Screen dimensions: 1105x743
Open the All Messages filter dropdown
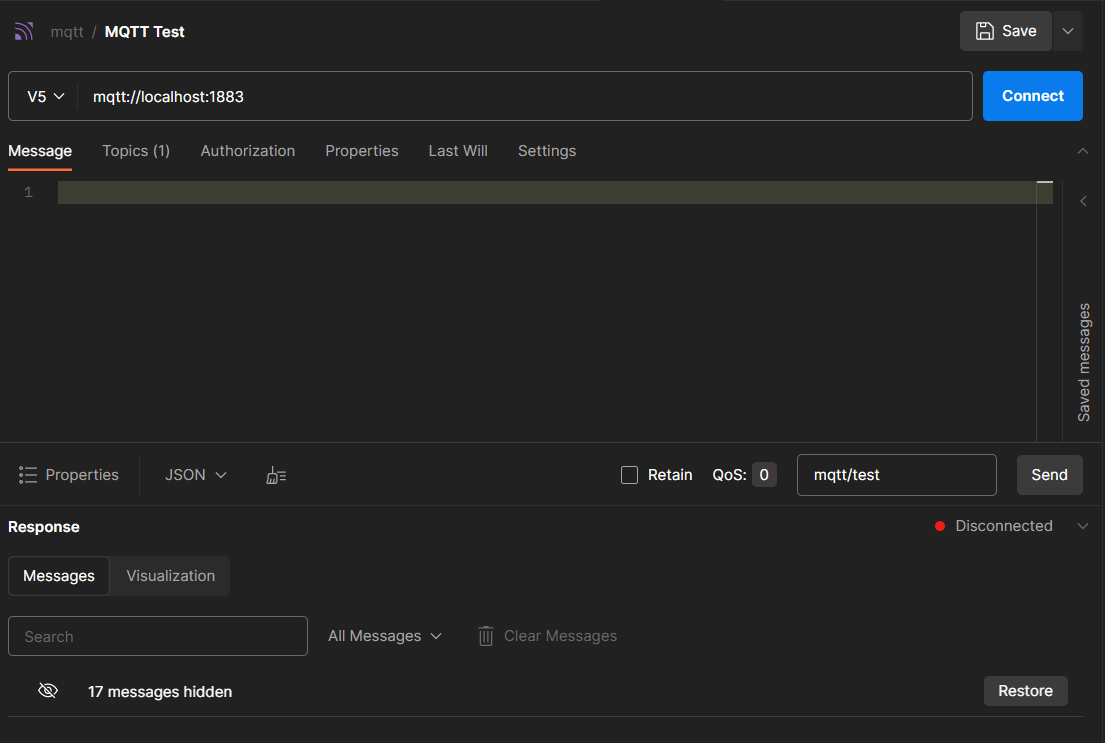click(385, 636)
